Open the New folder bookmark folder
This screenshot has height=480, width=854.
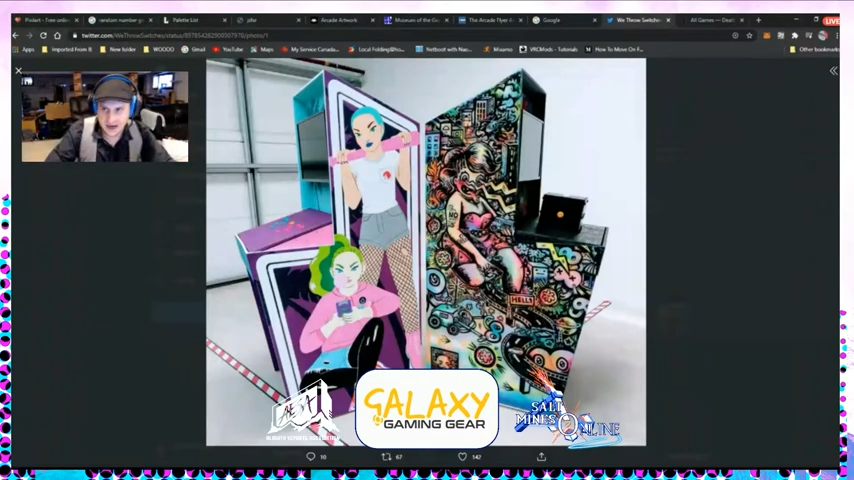(118, 50)
